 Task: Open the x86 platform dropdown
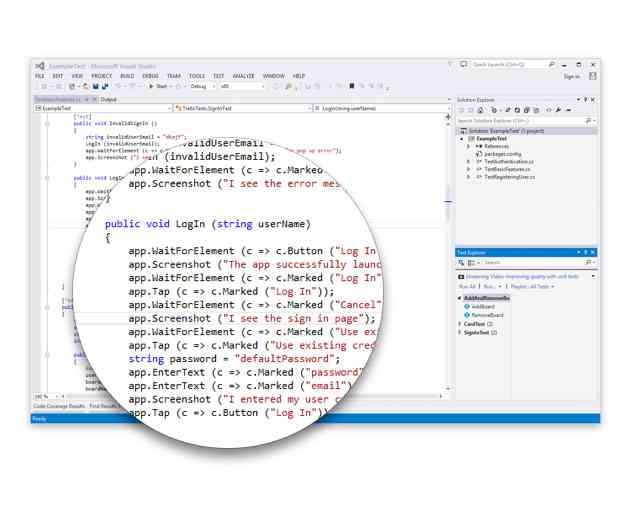click(242, 86)
